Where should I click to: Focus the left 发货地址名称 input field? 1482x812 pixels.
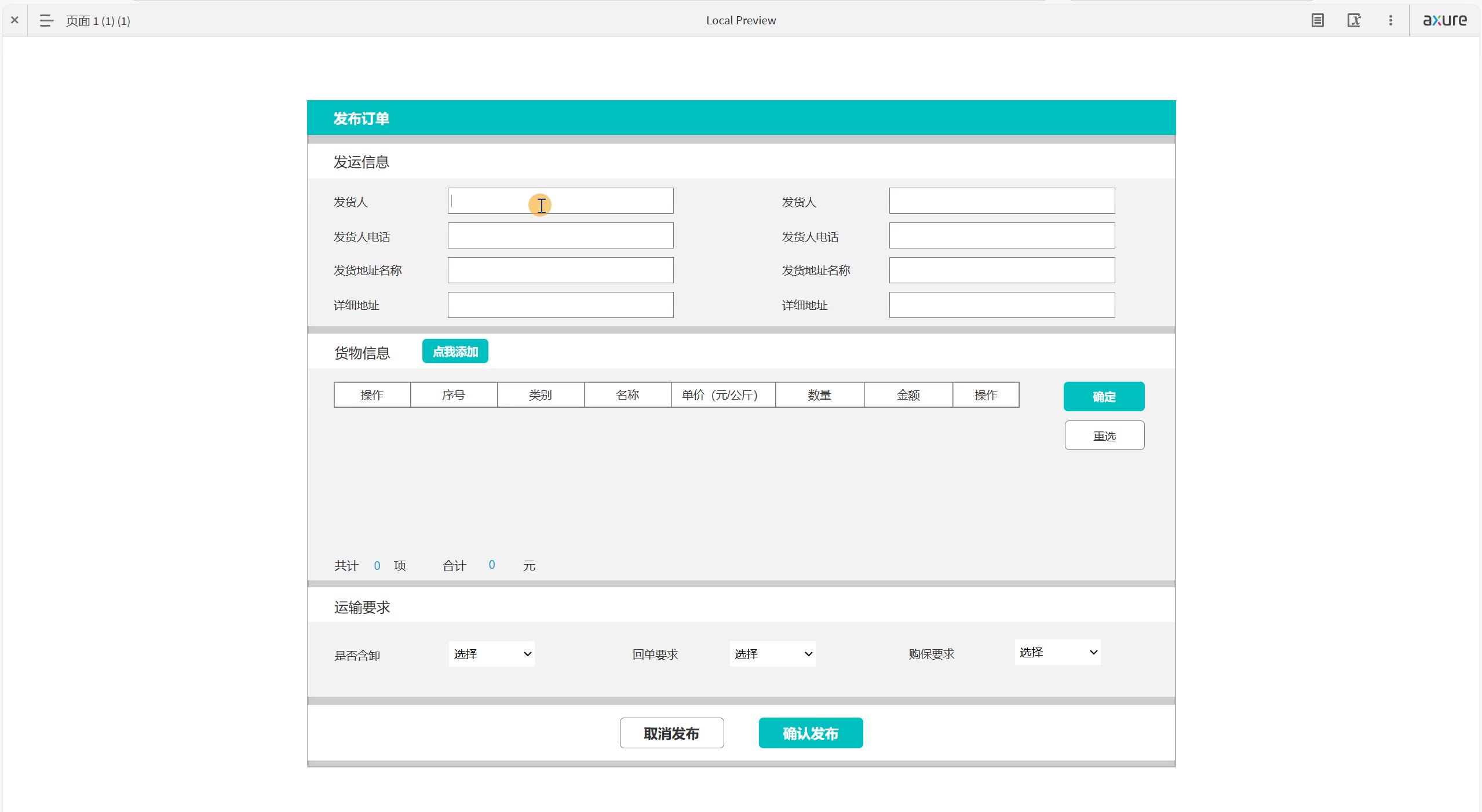point(560,270)
